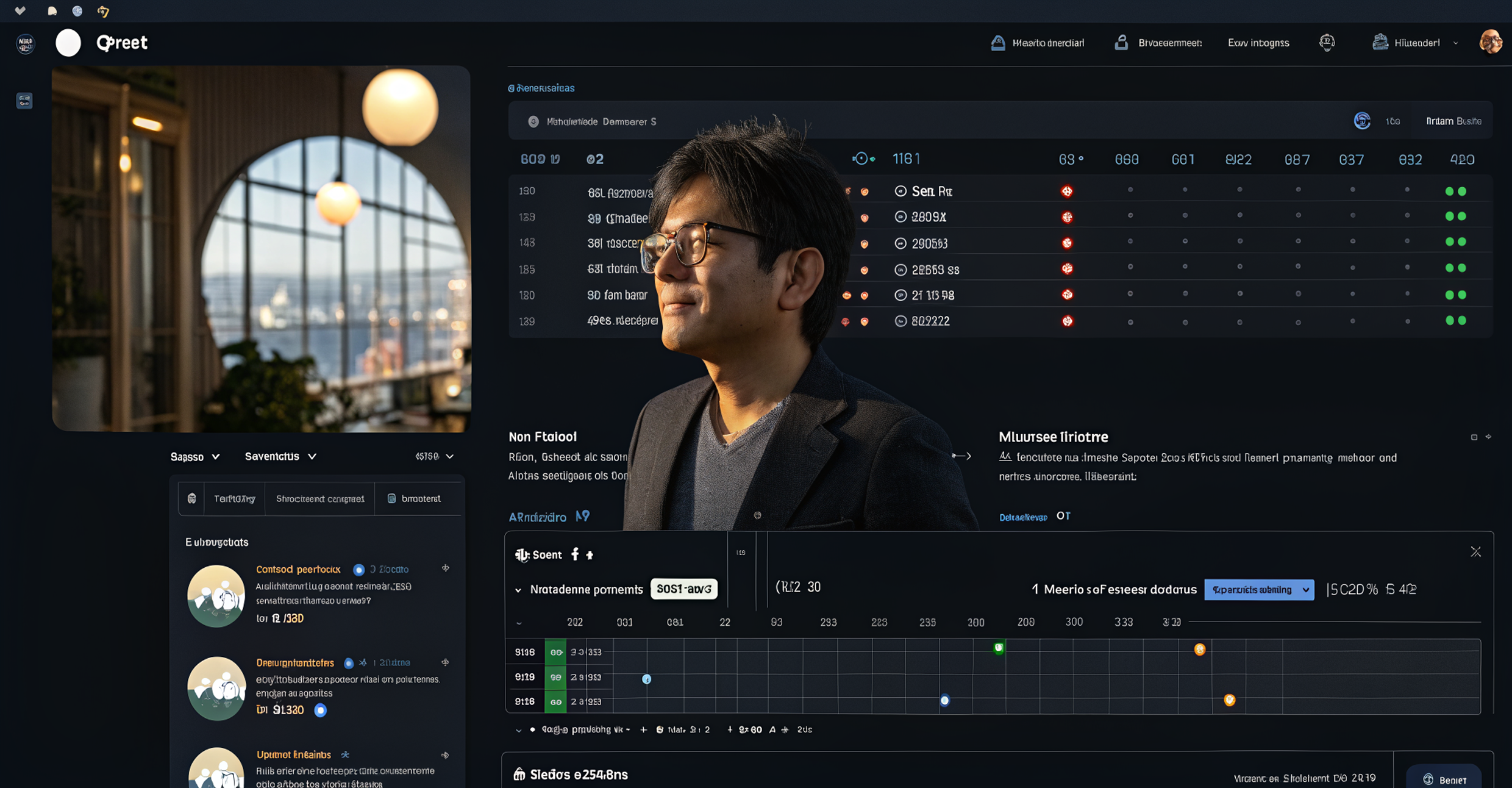Click the lock icon beside Brvaeaemmeen
1512x788 pixels.
(1121, 42)
